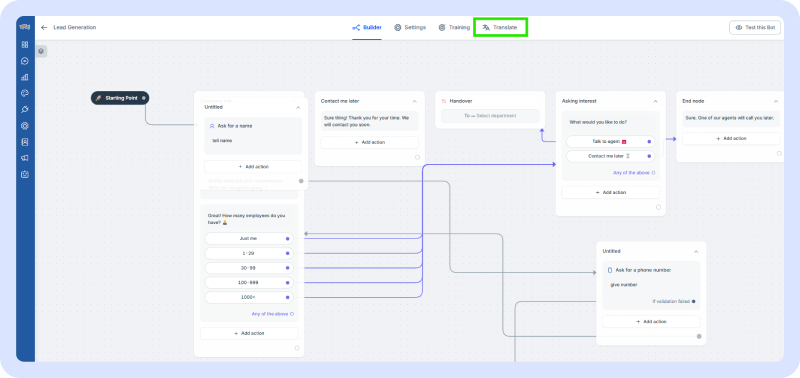Click output circle of the employees node
The width and height of the screenshot is (800, 378).
click(297, 348)
